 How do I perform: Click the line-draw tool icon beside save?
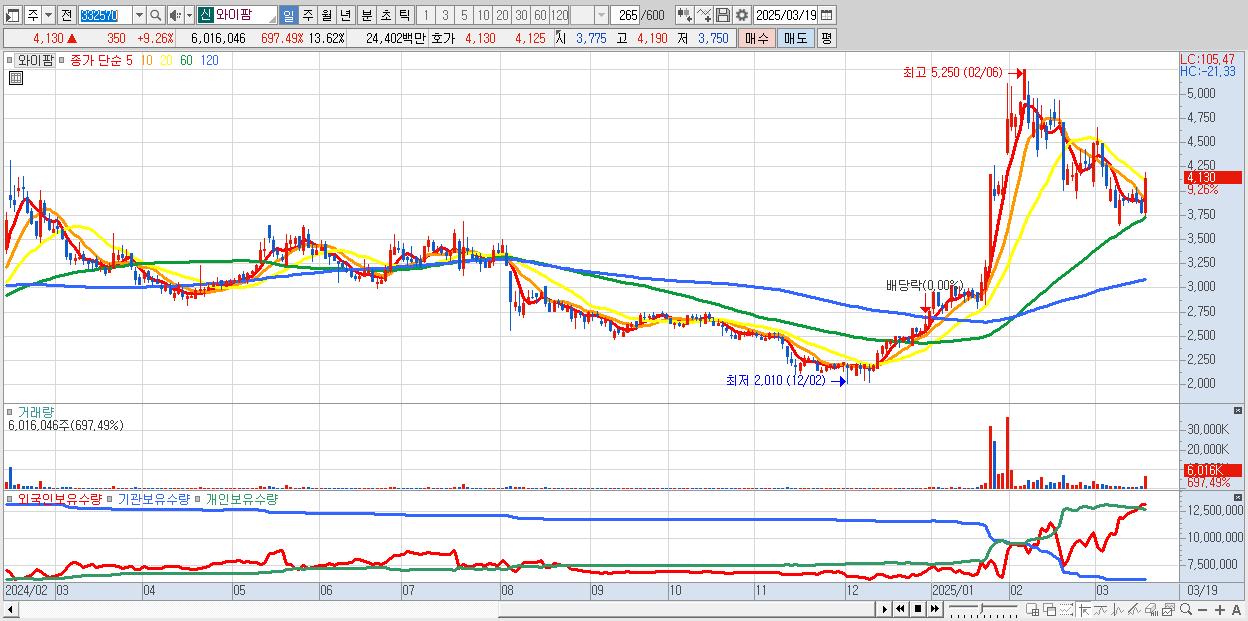tap(704, 15)
